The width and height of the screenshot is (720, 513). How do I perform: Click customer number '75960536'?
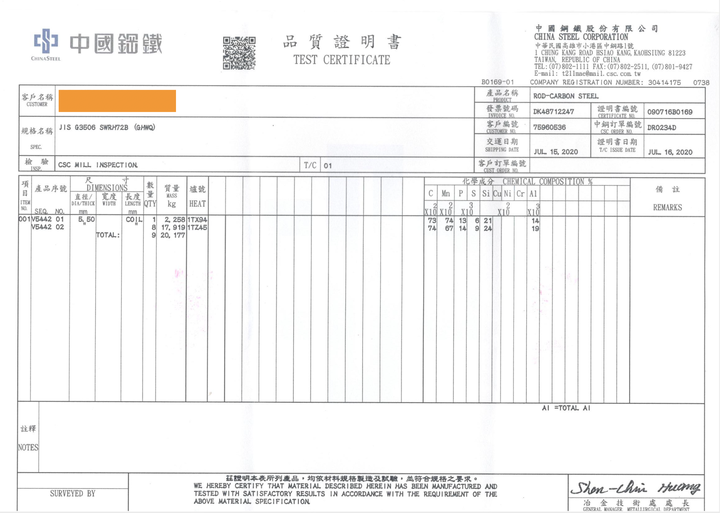[x=549, y=127]
